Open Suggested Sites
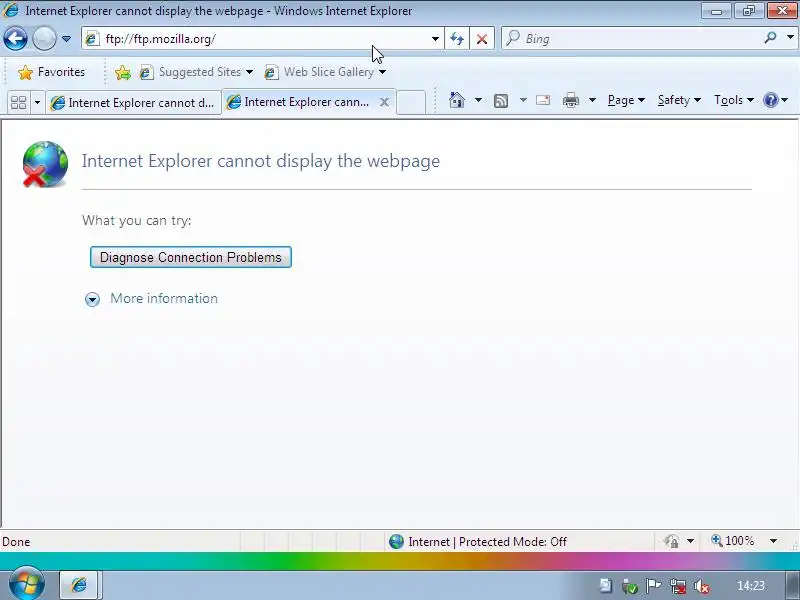 pyautogui.click(x=196, y=72)
